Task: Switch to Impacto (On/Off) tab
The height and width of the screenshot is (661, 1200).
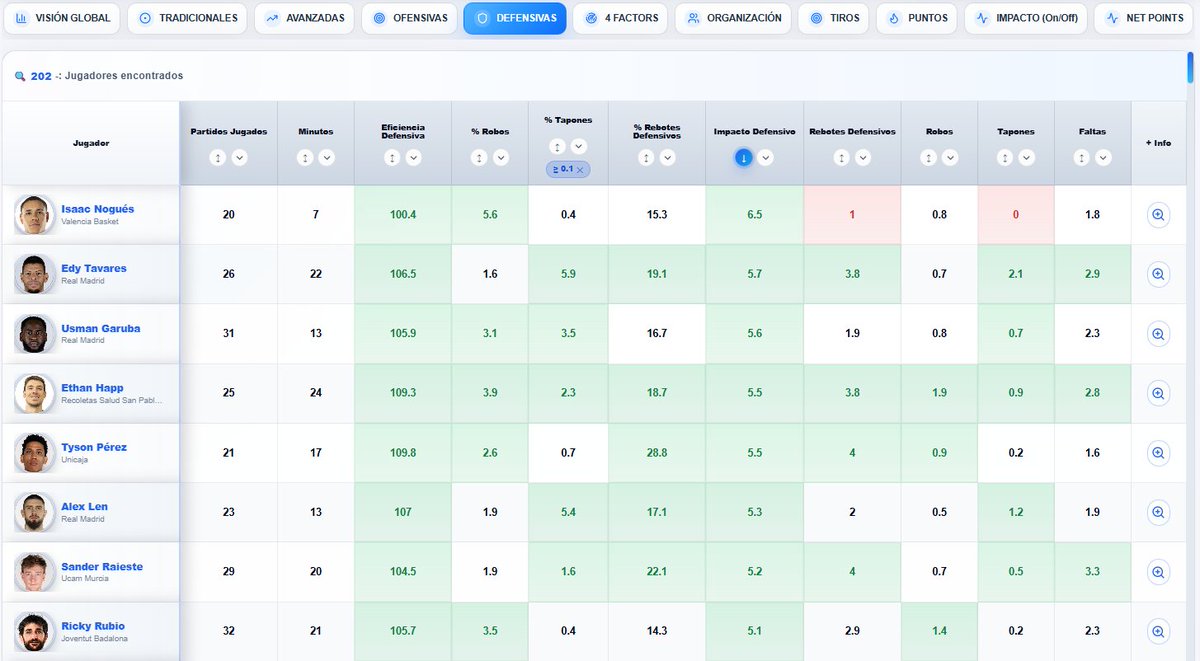Action: [1027, 18]
